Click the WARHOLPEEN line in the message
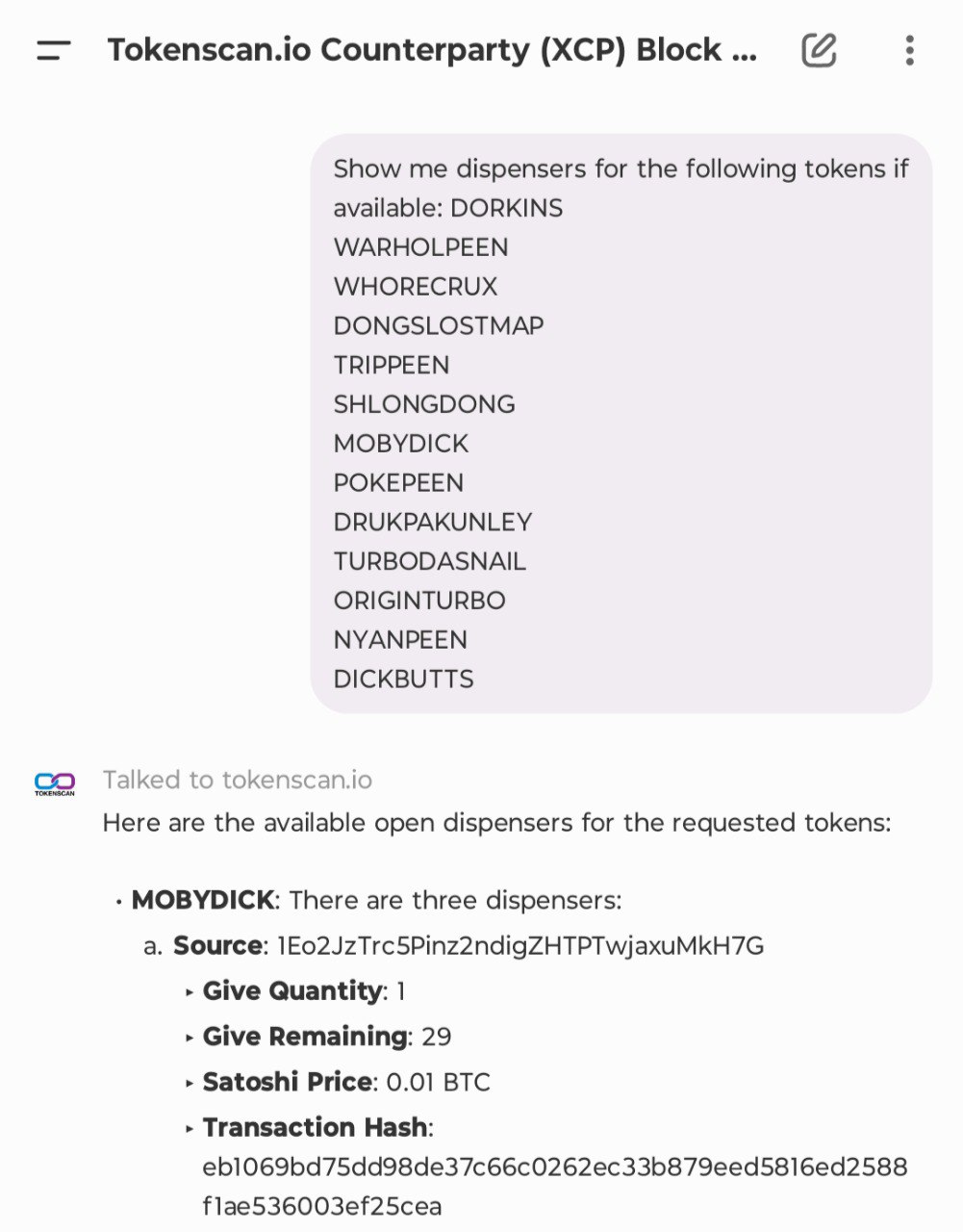Viewport: 963px width, 1232px height. tap(421, 247)
